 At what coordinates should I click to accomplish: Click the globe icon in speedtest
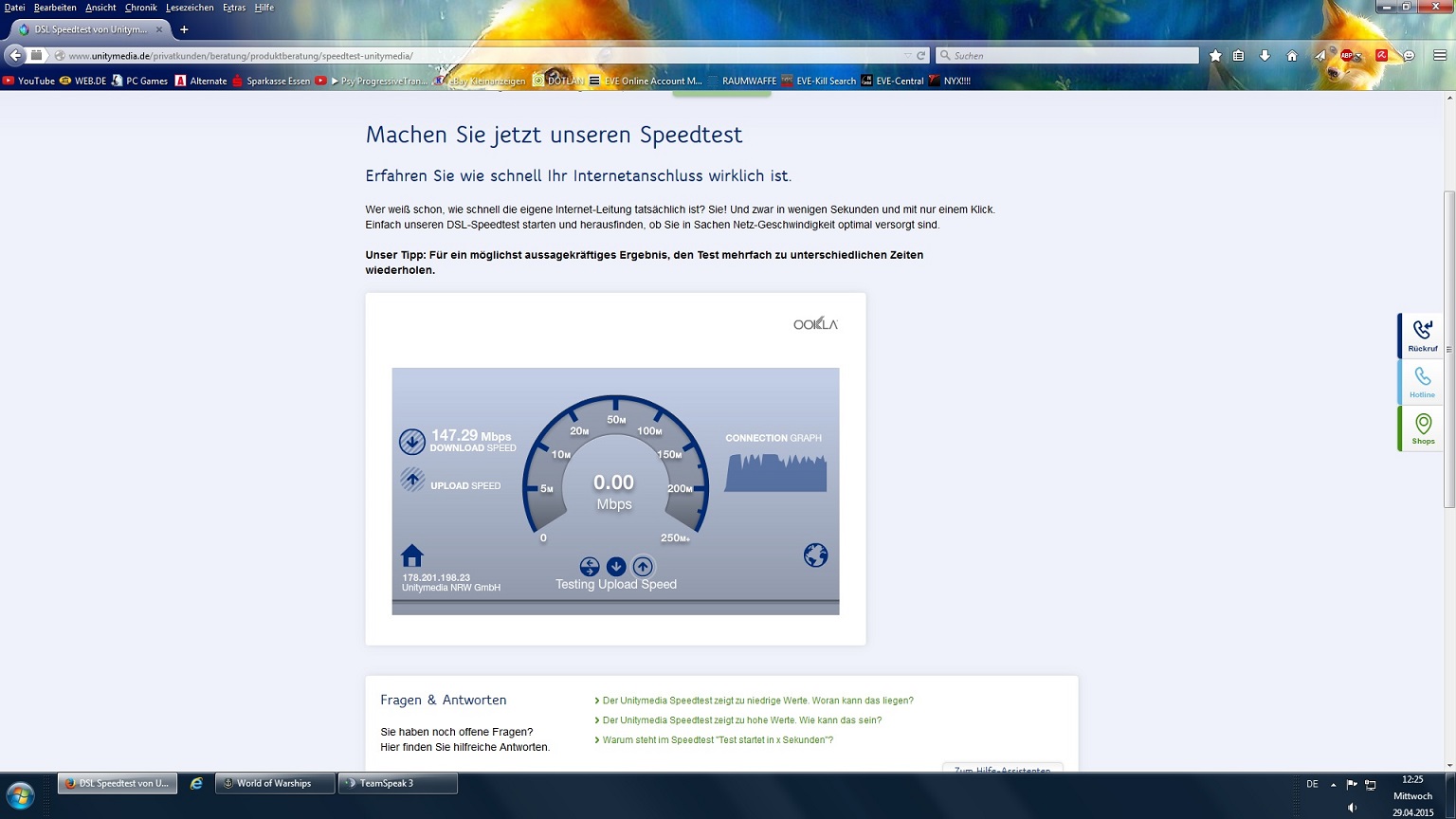point(815,555)
